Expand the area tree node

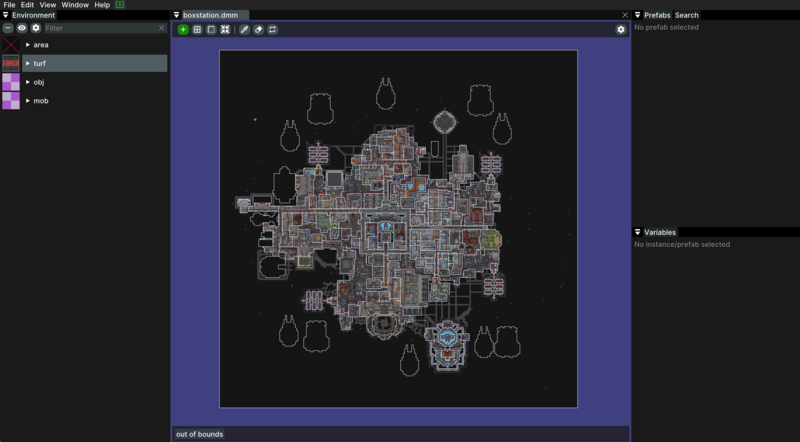click(28, 45)
